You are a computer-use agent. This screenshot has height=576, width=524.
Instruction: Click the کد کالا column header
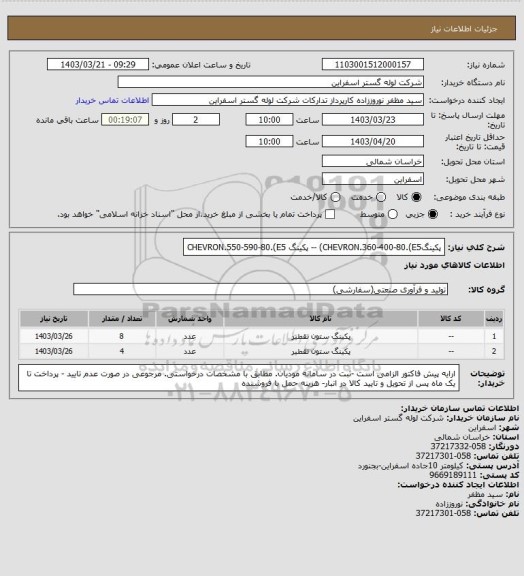pos(451,318)
